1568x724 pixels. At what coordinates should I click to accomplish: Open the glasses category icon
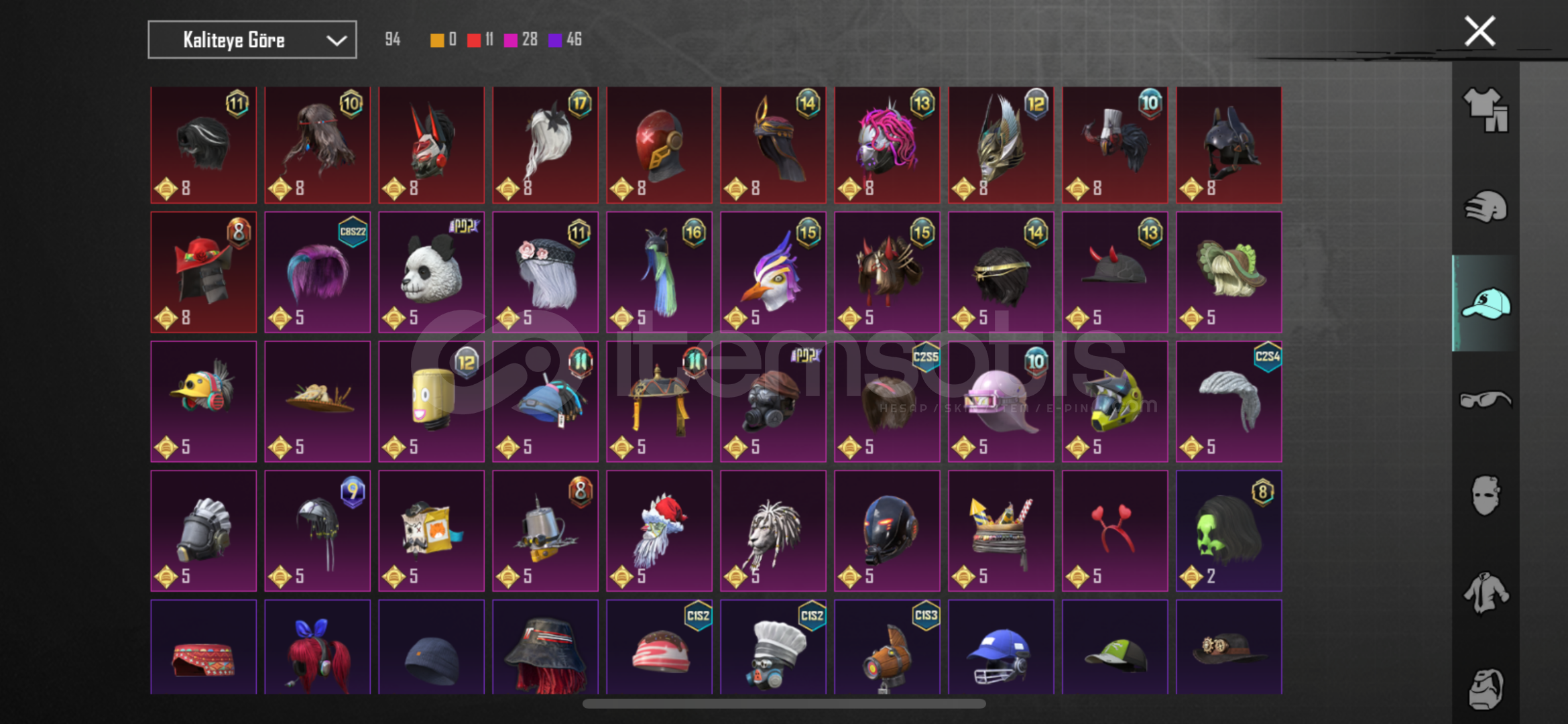(1486, 400)
